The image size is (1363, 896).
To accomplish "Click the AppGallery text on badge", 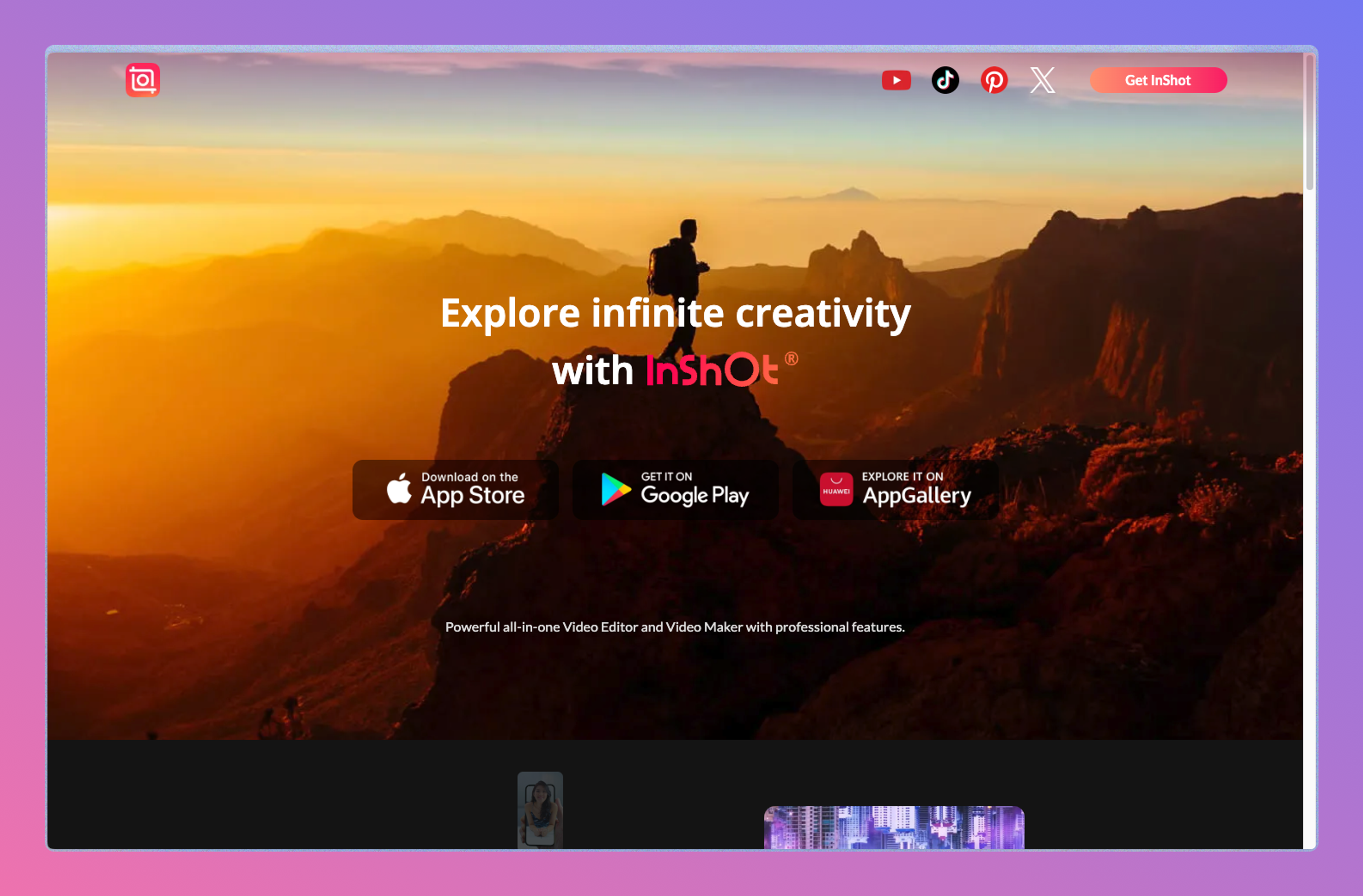I will pos(916,495).
